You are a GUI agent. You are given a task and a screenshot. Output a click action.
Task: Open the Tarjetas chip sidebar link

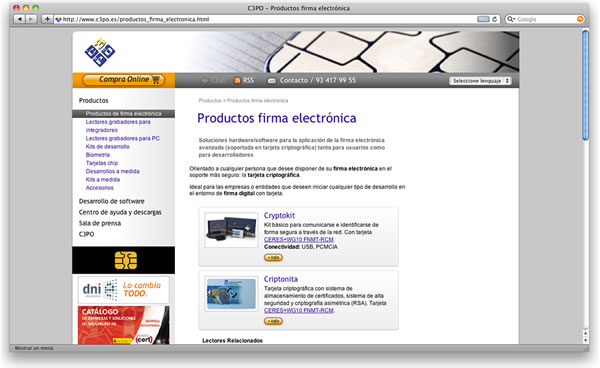point(102,163)
